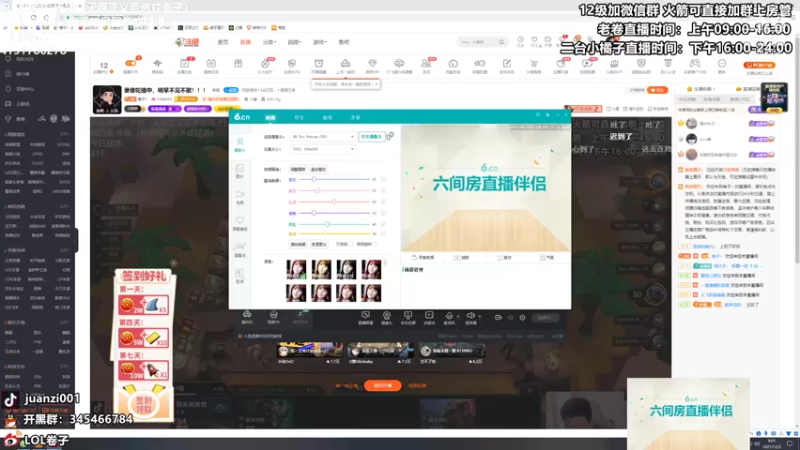Viewport: 800px width, 450px height.
Task: Click the flame icon in Douyu toolbar
Action: (x=265, y=65)
